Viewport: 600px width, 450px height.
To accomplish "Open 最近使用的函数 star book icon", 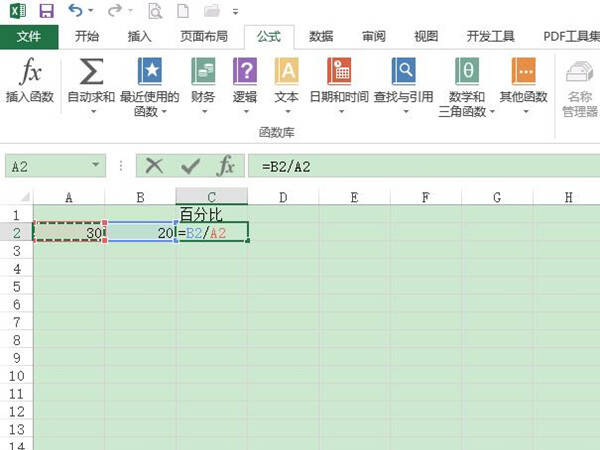I will 150,71.
